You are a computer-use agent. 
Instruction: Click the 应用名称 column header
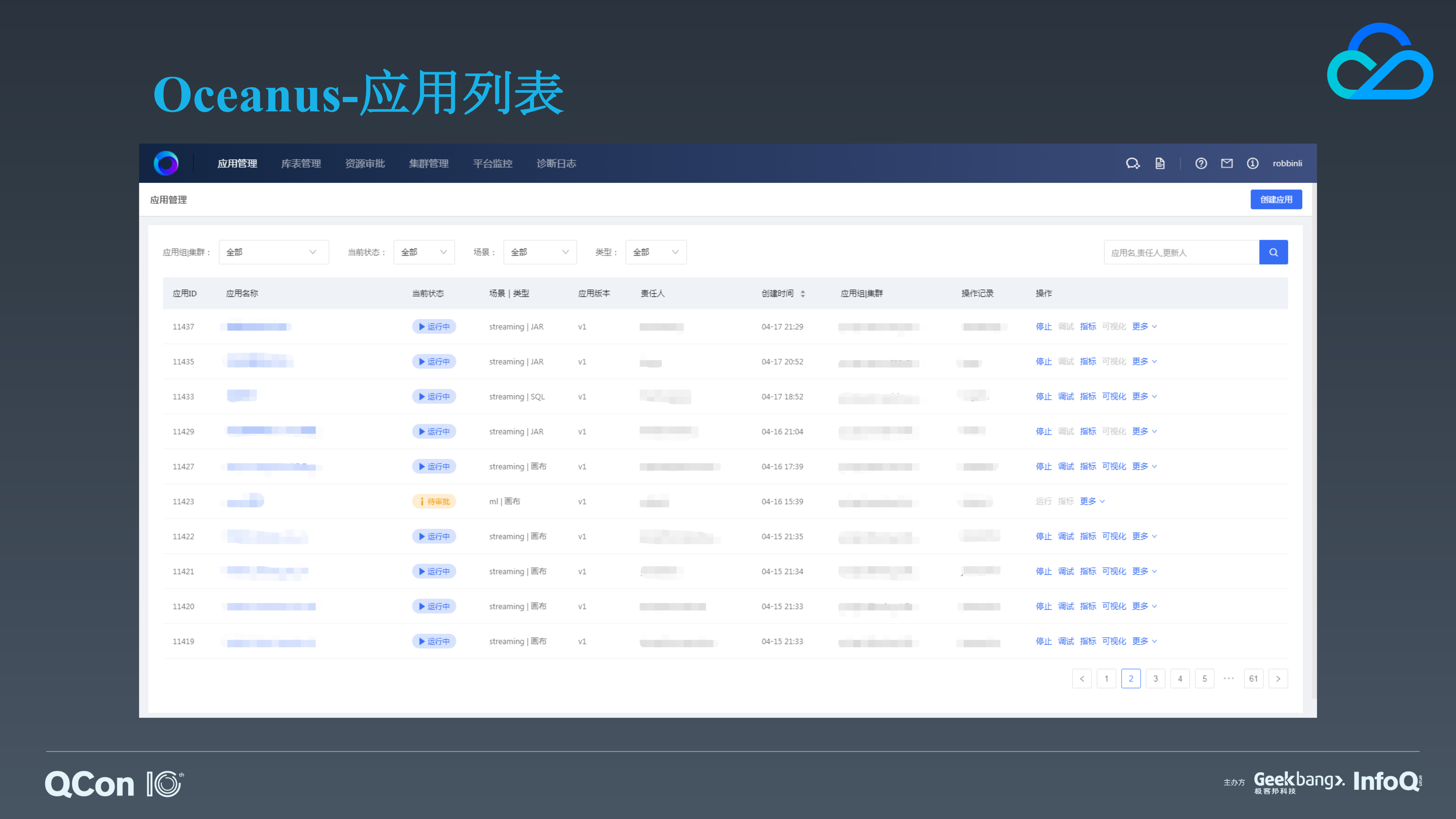click(x=242, y=293)
